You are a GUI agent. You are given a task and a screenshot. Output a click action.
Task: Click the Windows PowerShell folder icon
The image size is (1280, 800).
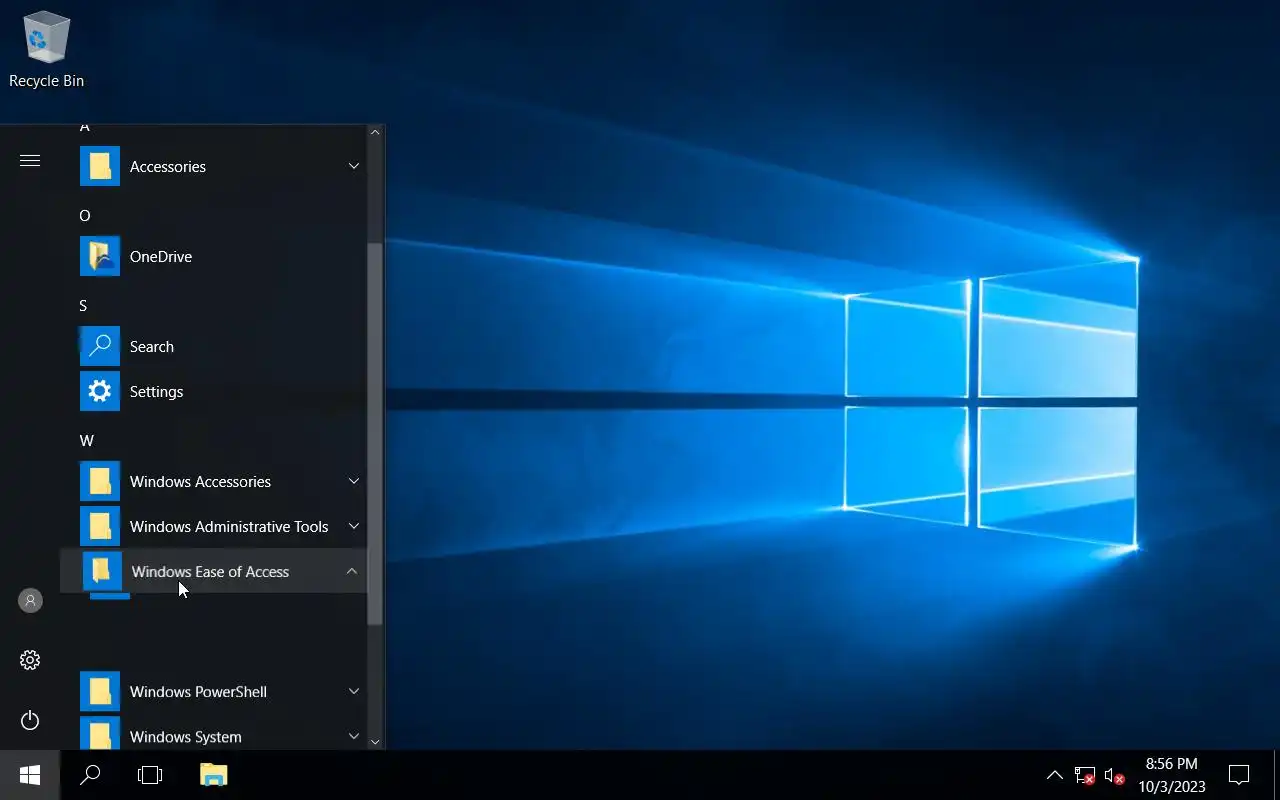pyautogui.click(x=100, y=691)
